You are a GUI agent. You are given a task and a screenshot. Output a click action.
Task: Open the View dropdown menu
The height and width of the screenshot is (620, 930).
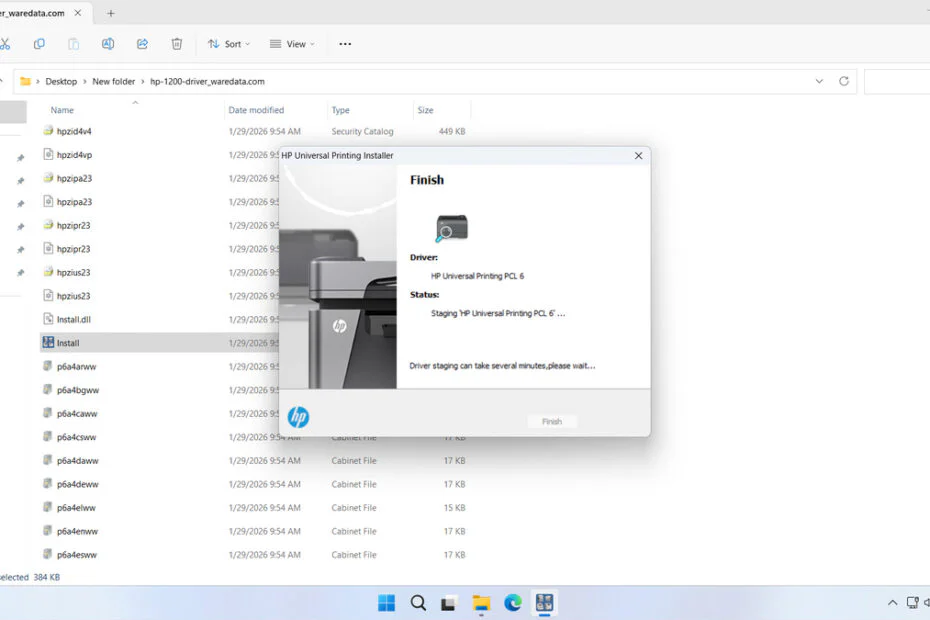tap(293, 44)
